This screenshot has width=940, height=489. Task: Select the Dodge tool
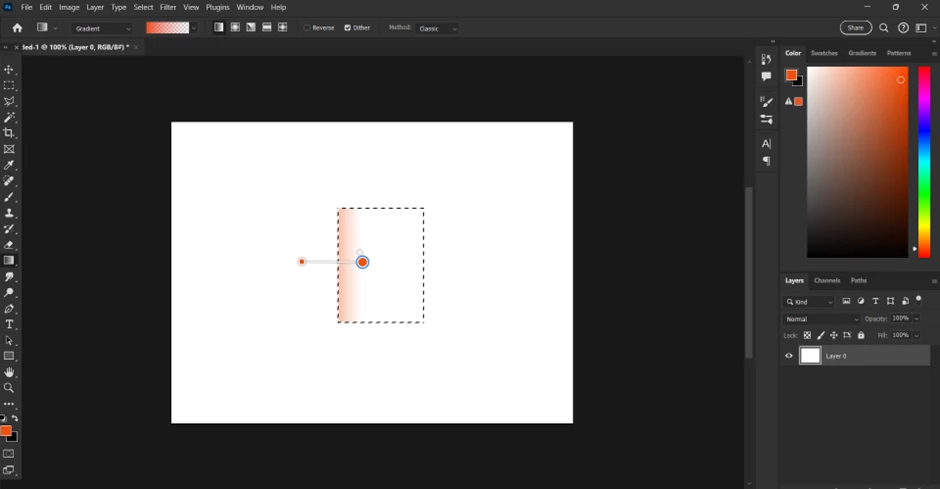pos(9,292)
